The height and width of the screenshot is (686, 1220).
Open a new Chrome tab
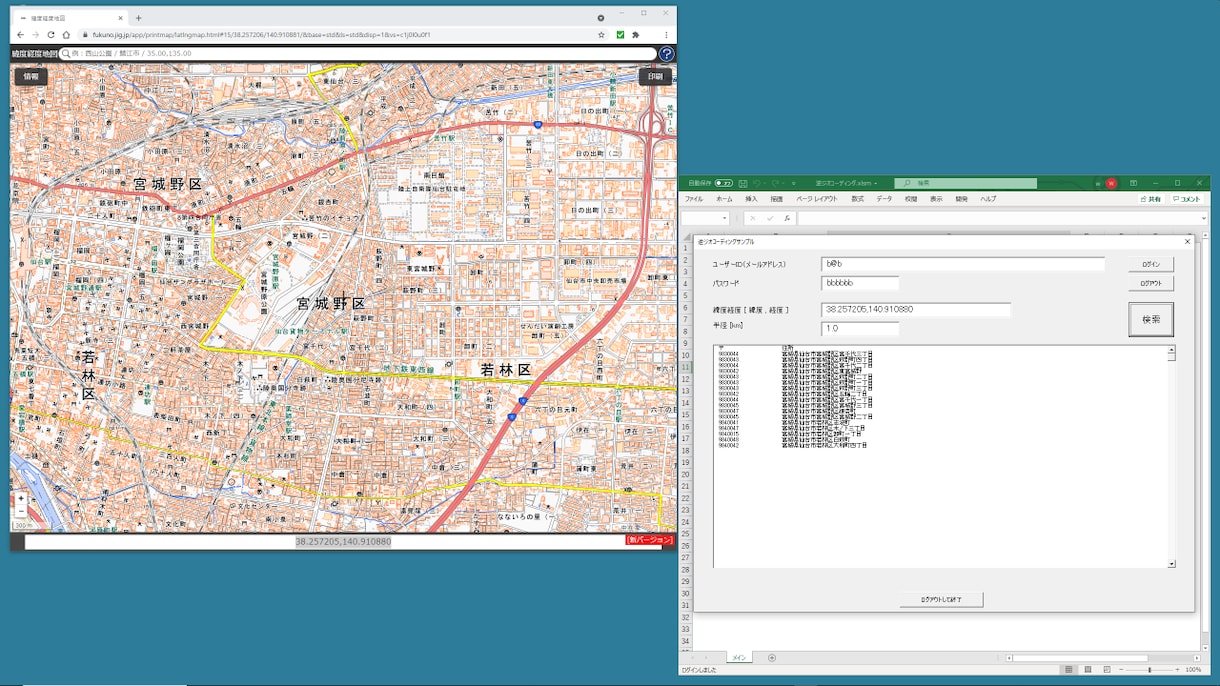[x=138, y=18]
